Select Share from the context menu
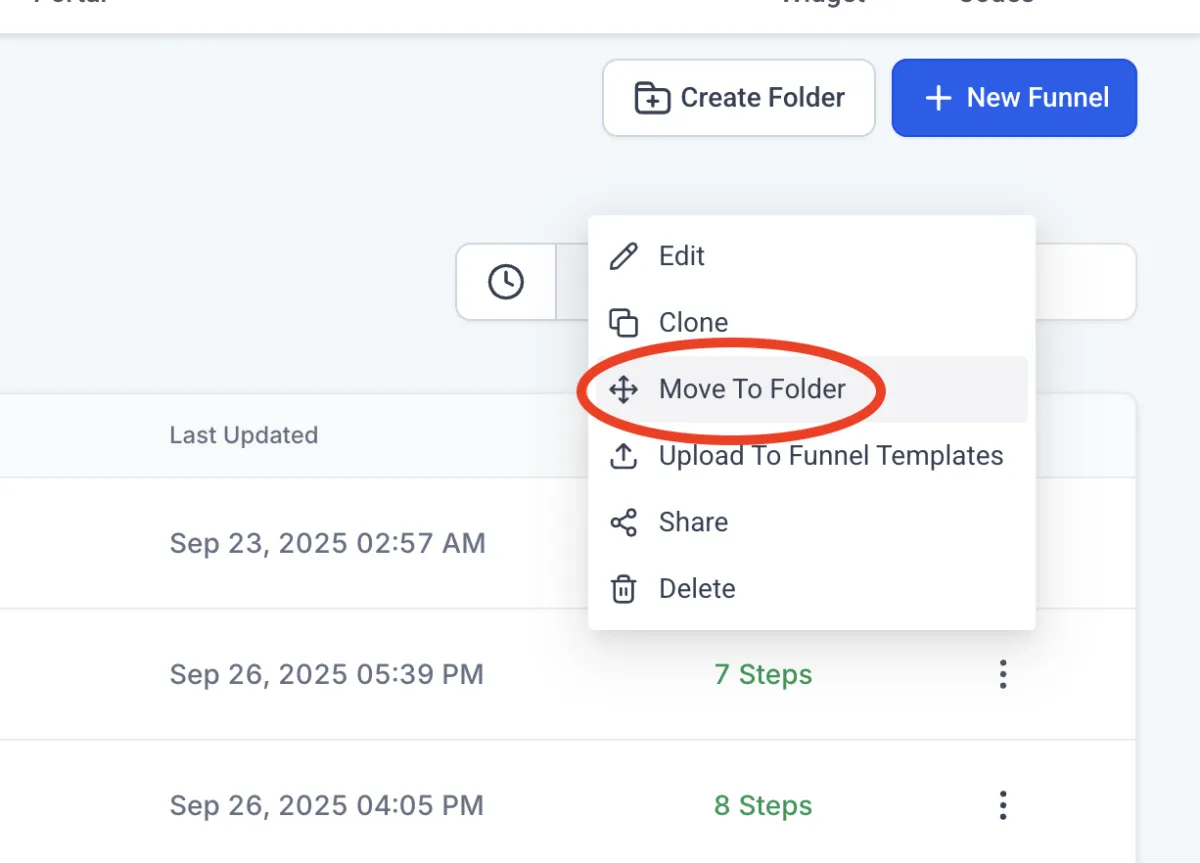The height and width of the screenshot is (863, 1200). [x=693, y=522]
